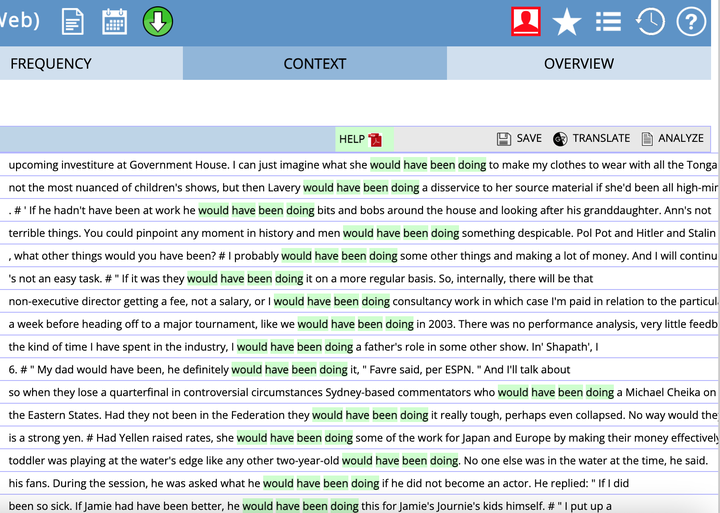This screenshot has width=720, height=513.
Task: Click the green download arrow icon
Action: click(158, 21)
